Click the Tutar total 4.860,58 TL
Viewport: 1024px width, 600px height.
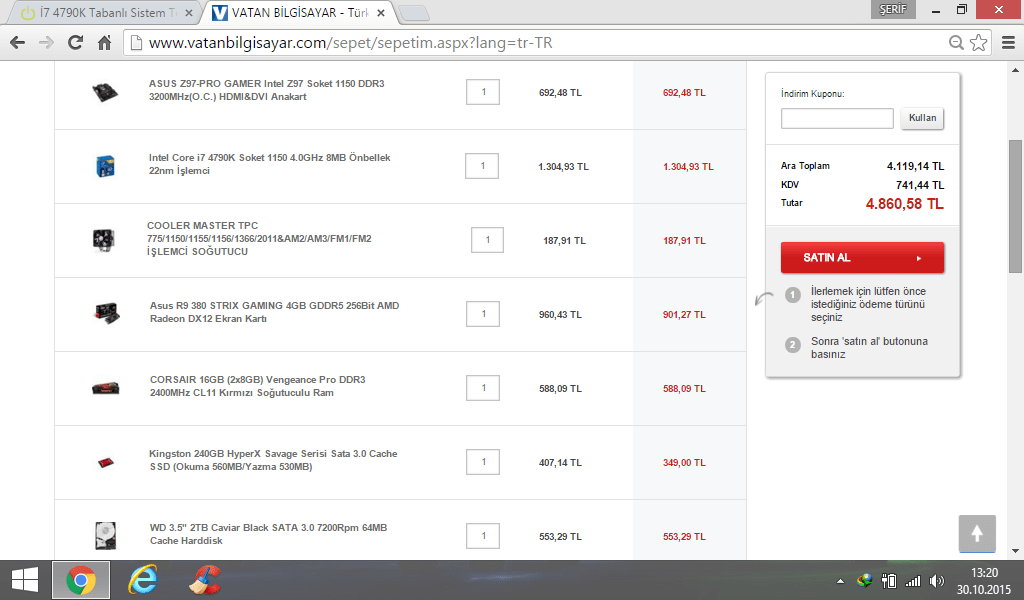(904, 204)
